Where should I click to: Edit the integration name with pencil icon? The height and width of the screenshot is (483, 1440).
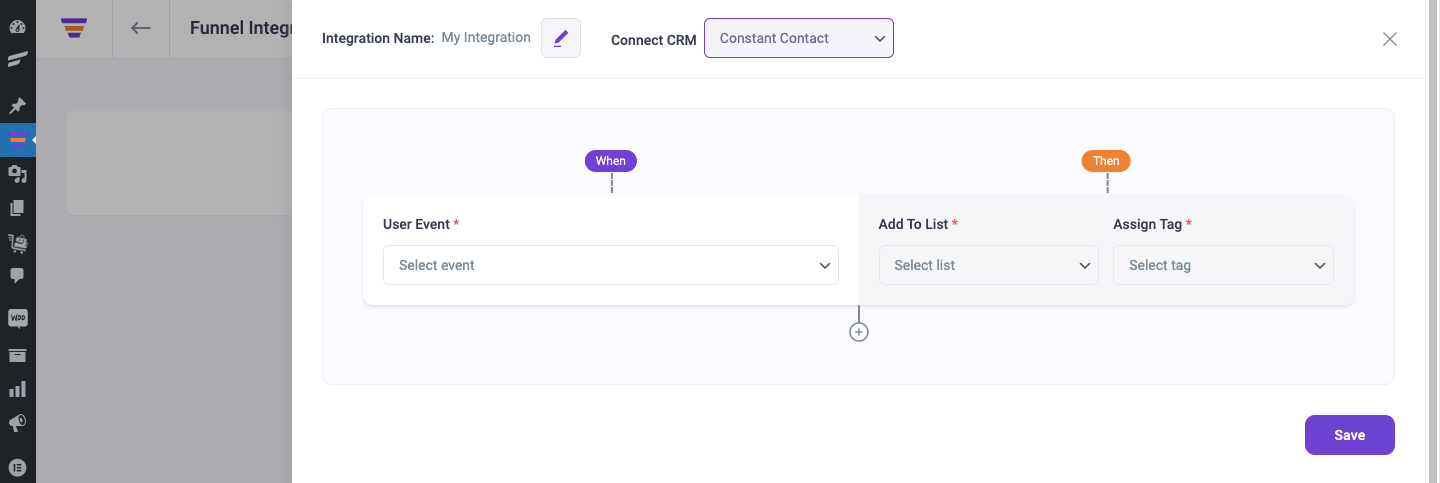tap(561, 38)
